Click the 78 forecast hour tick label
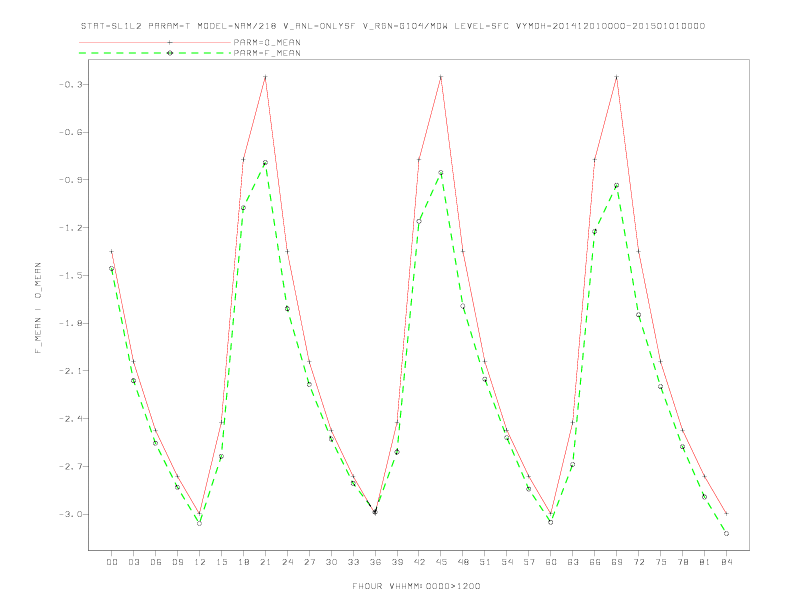The image size is (792, 612). pyautogui.click(x=683, y=562)
